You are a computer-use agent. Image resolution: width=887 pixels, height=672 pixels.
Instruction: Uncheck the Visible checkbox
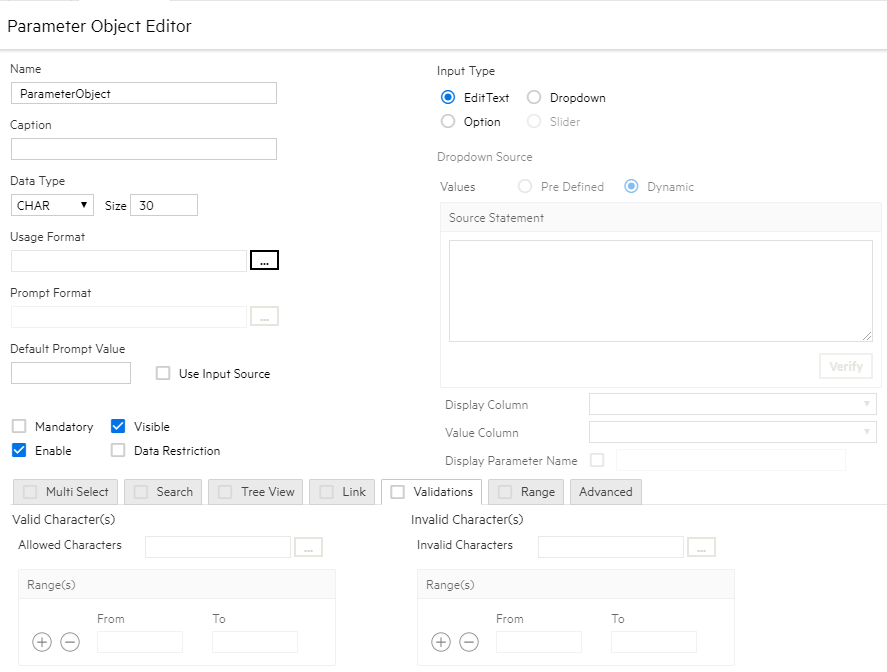(118, 427)
